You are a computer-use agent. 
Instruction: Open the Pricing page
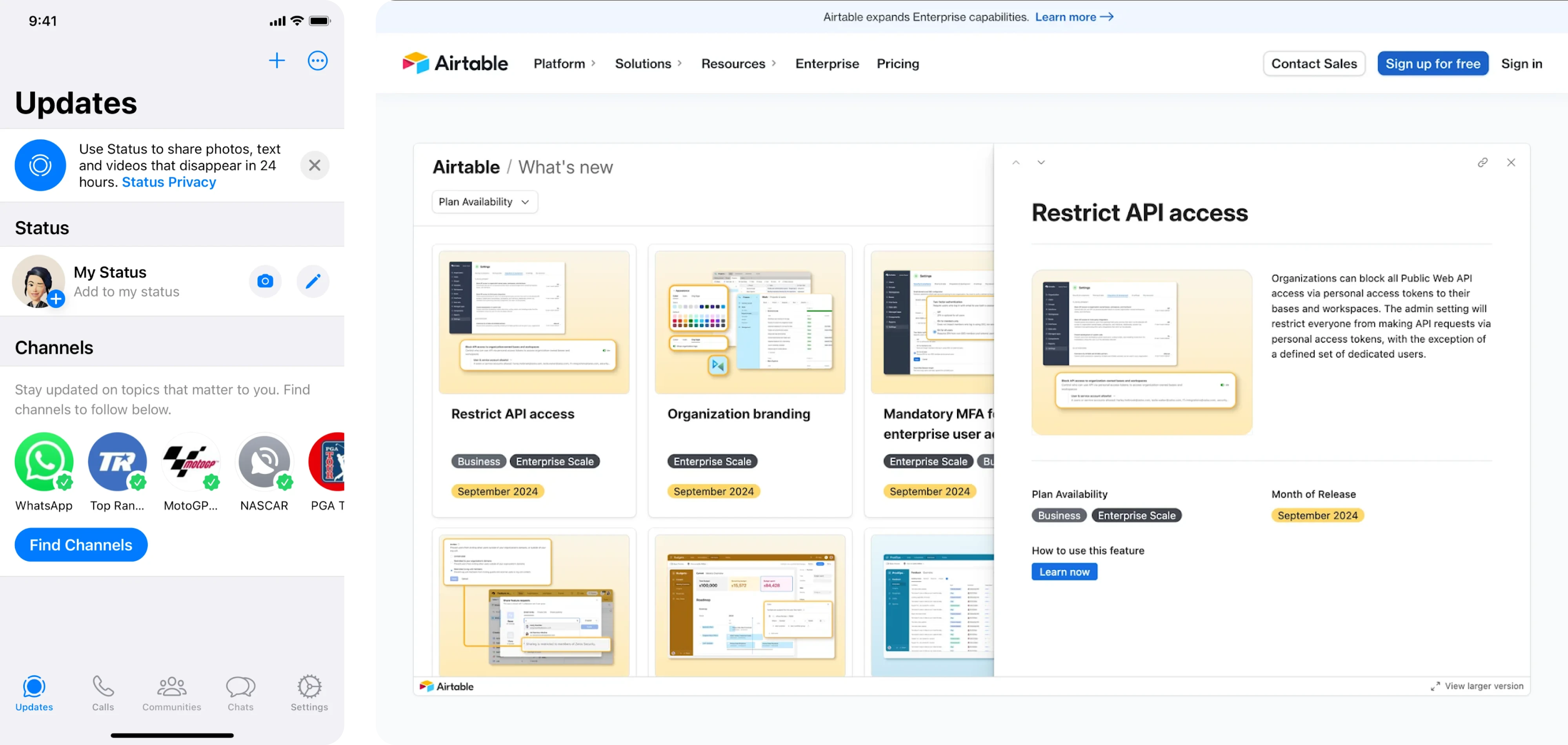pyautogui.click(x=897, y=63)
